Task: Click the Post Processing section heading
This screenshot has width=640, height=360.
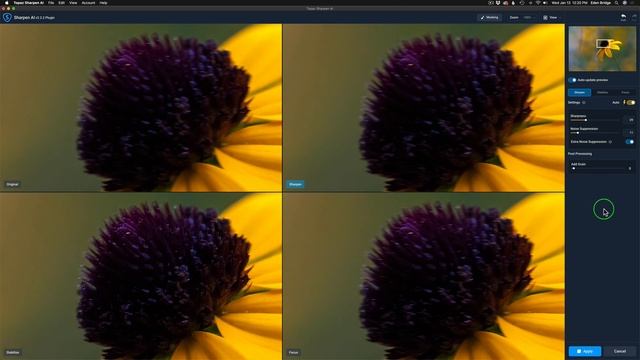Action: coord(580,154)
